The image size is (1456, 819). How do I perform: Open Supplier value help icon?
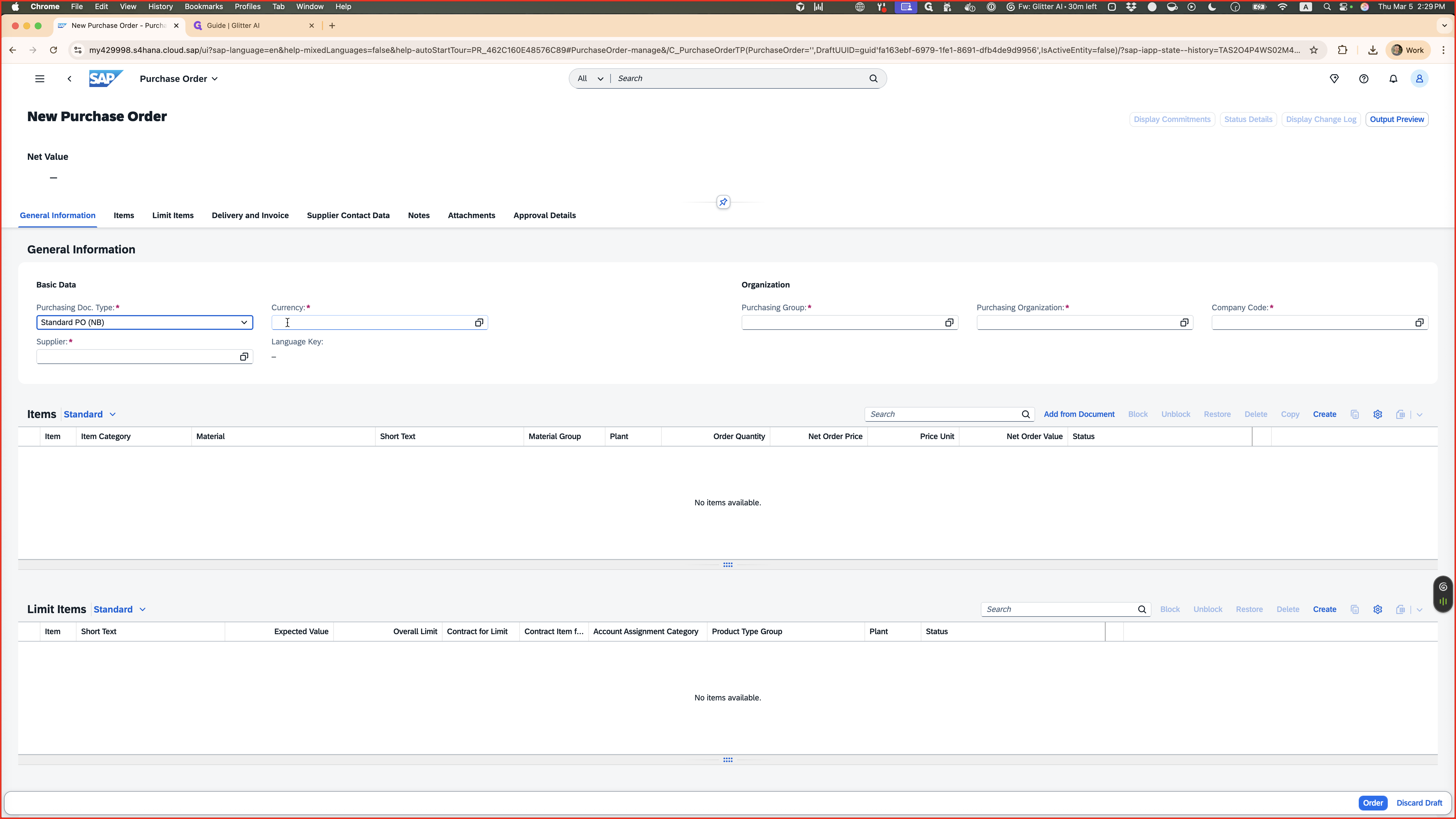(244, 357)
